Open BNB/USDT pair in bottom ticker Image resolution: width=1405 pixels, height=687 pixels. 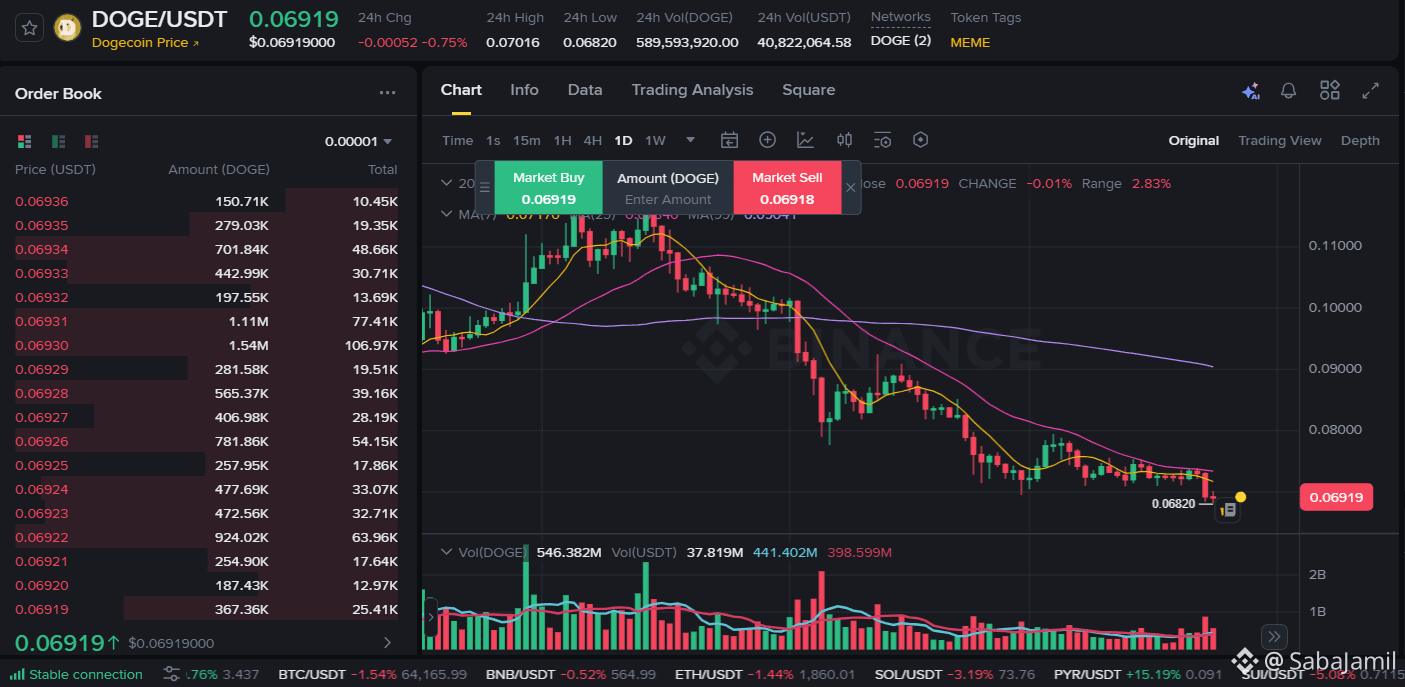[570, 674]
